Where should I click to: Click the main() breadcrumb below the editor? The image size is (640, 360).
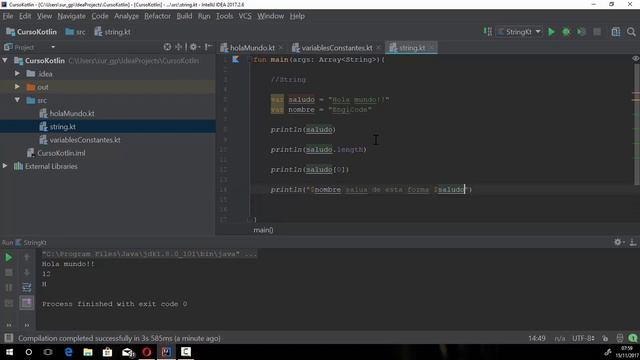[263, 230]
